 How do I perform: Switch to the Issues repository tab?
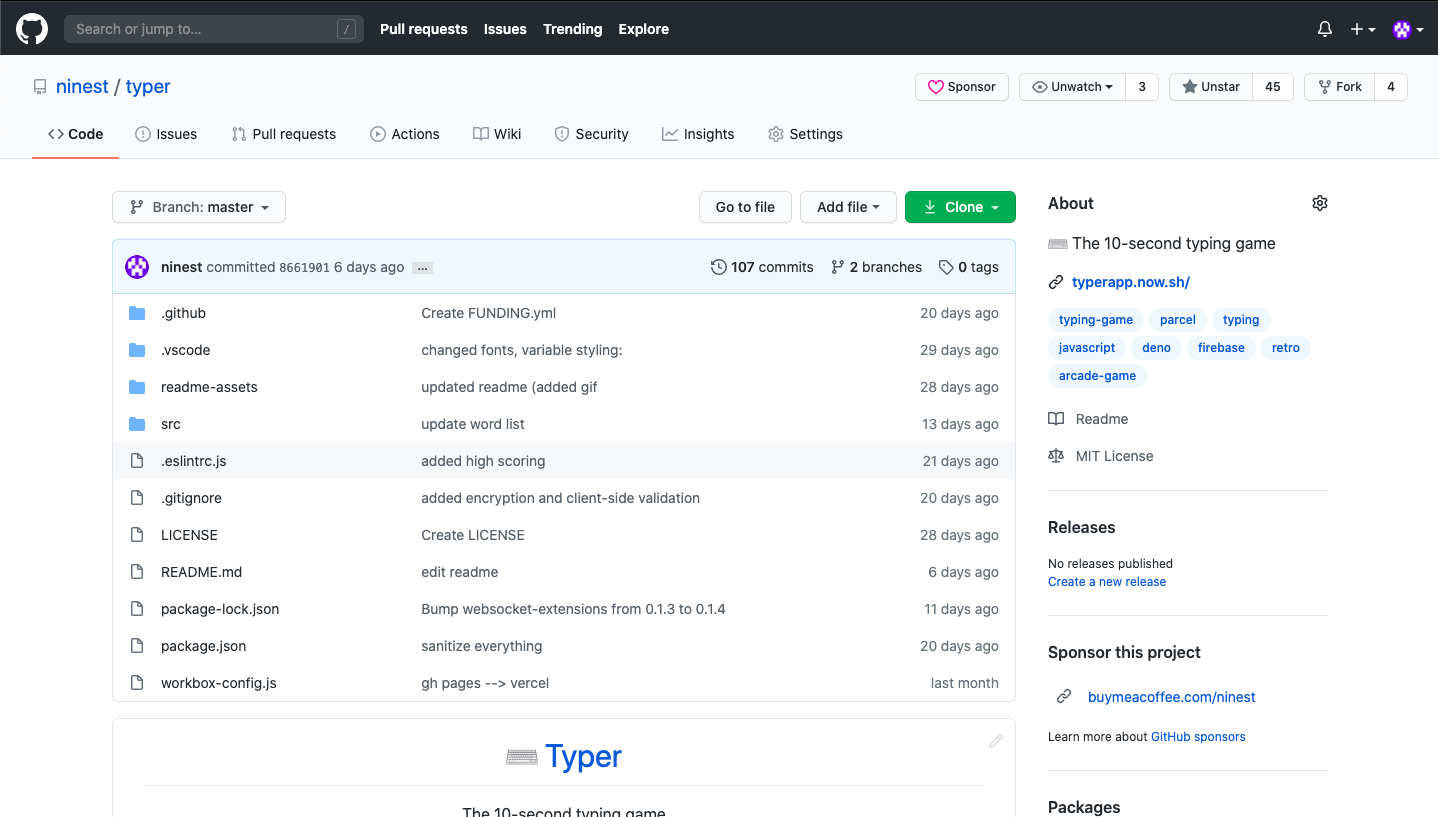click(166, 134)
